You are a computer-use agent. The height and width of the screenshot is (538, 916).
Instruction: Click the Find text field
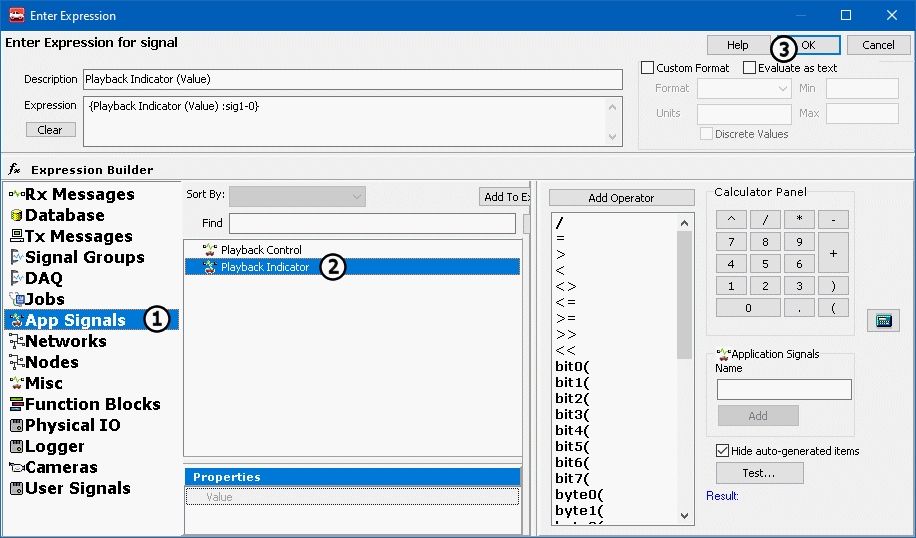click(x=372, y=223)
